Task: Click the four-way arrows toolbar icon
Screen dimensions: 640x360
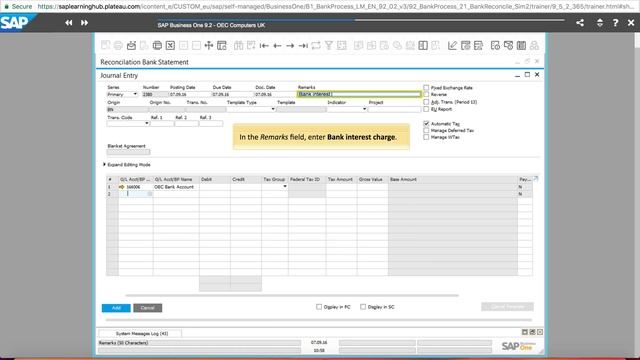Action: pos(209,45)
